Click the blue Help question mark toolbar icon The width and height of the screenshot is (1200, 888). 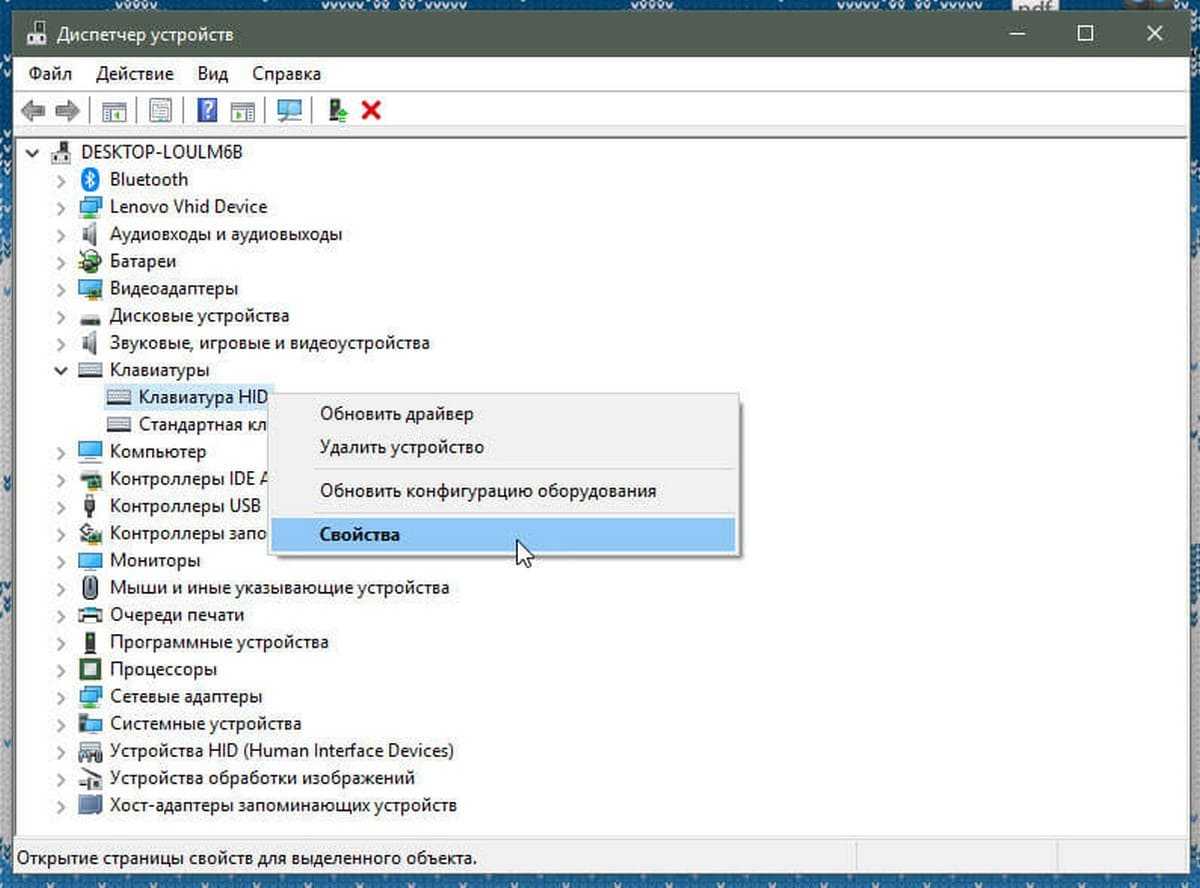pyautogui.click(x=207, y=110)
